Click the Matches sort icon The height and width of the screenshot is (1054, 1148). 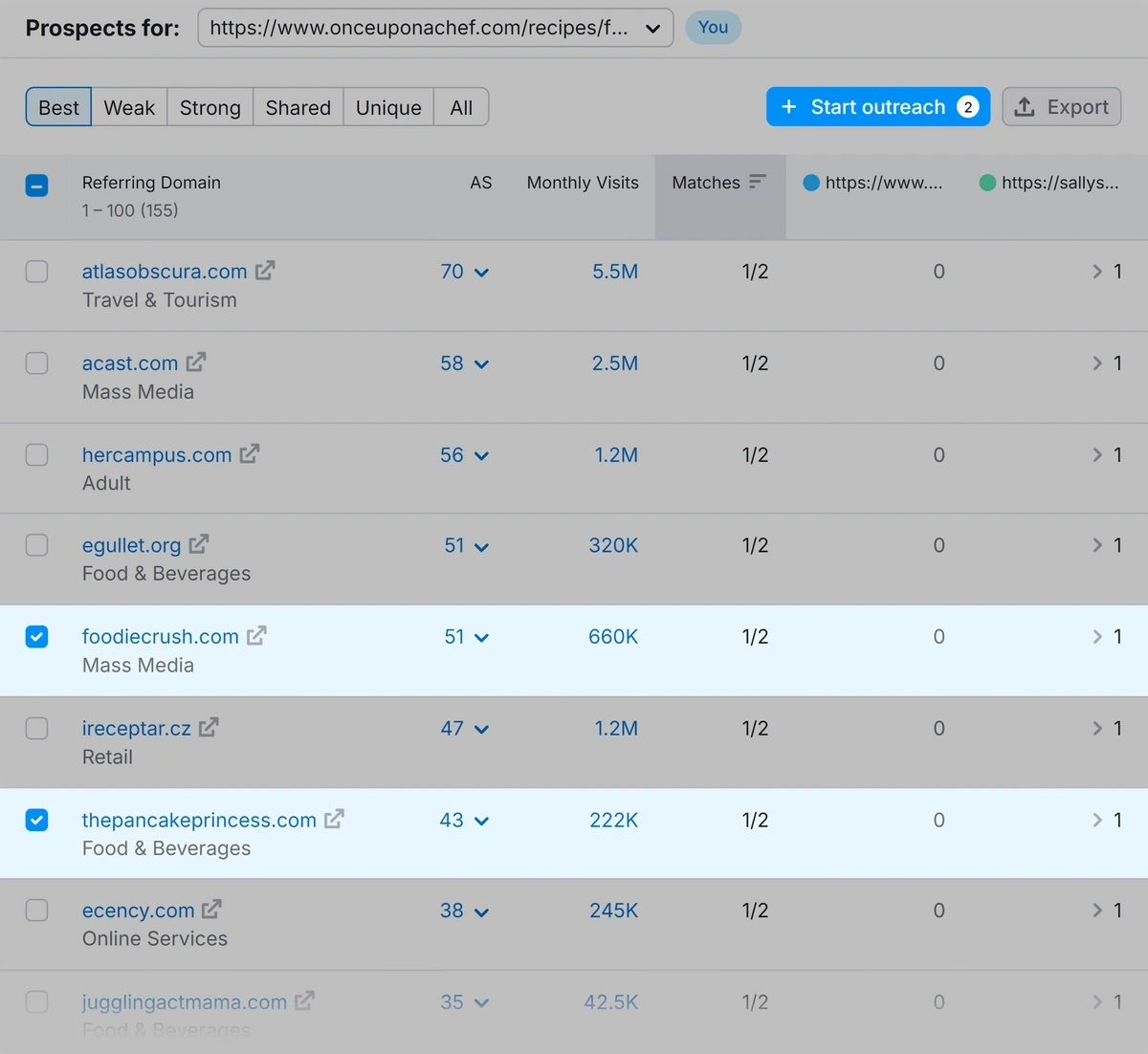click(758, 182)
